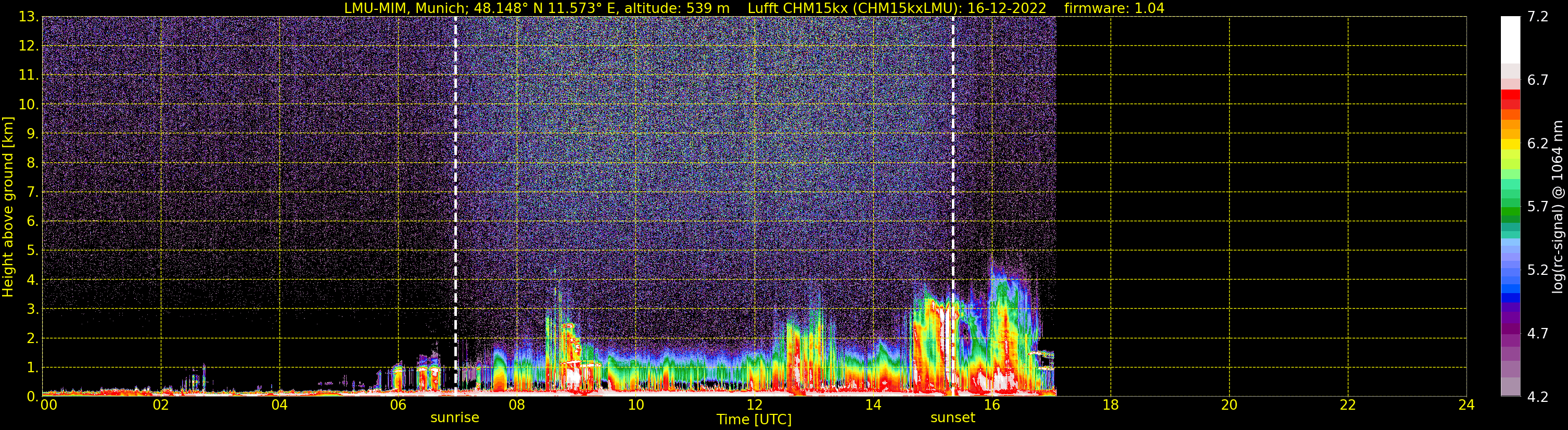Click colorbar value '7.2'

[x=1538, y=17]
